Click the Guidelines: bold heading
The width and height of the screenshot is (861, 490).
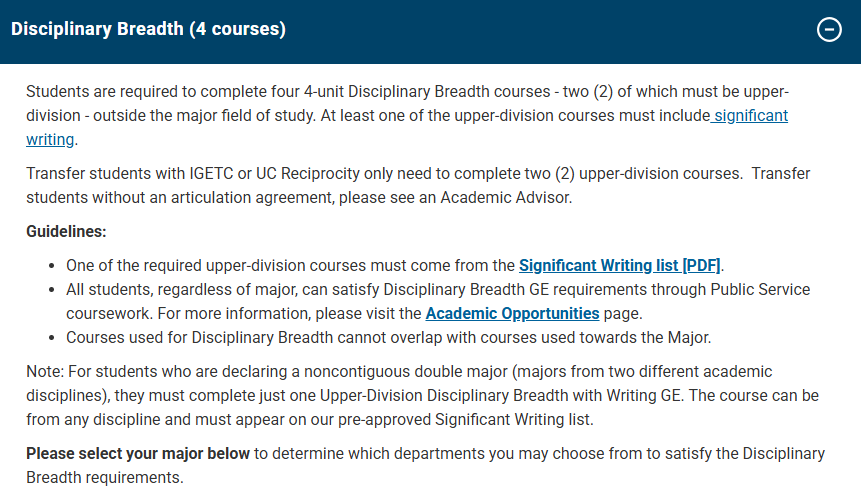pos(66,232)
